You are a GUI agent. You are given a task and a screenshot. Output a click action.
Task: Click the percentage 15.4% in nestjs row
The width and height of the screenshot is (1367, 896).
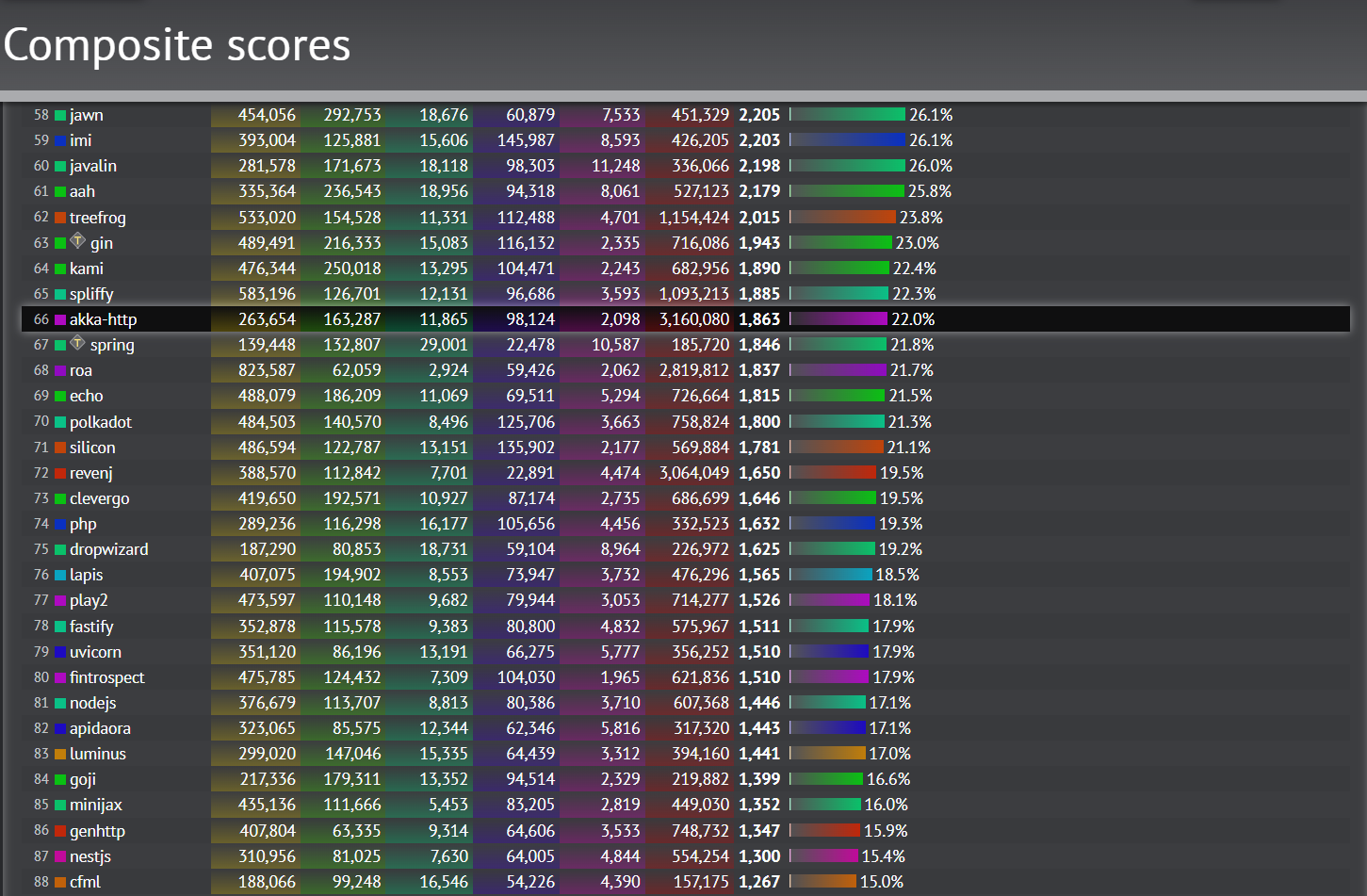(x=884, y=856)
